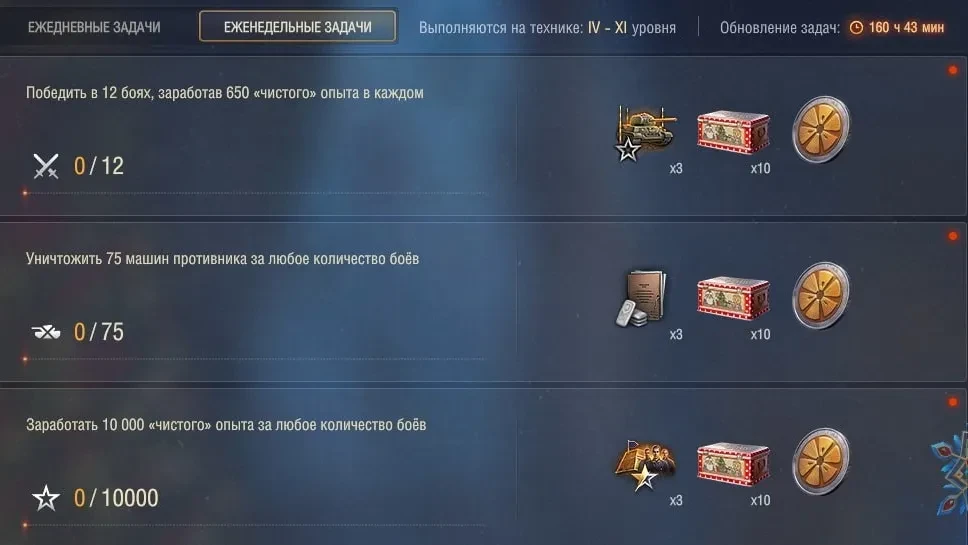Screen dimensions: 968x545
Task: Click the orange coin in first task
Action: click(821, 129)
